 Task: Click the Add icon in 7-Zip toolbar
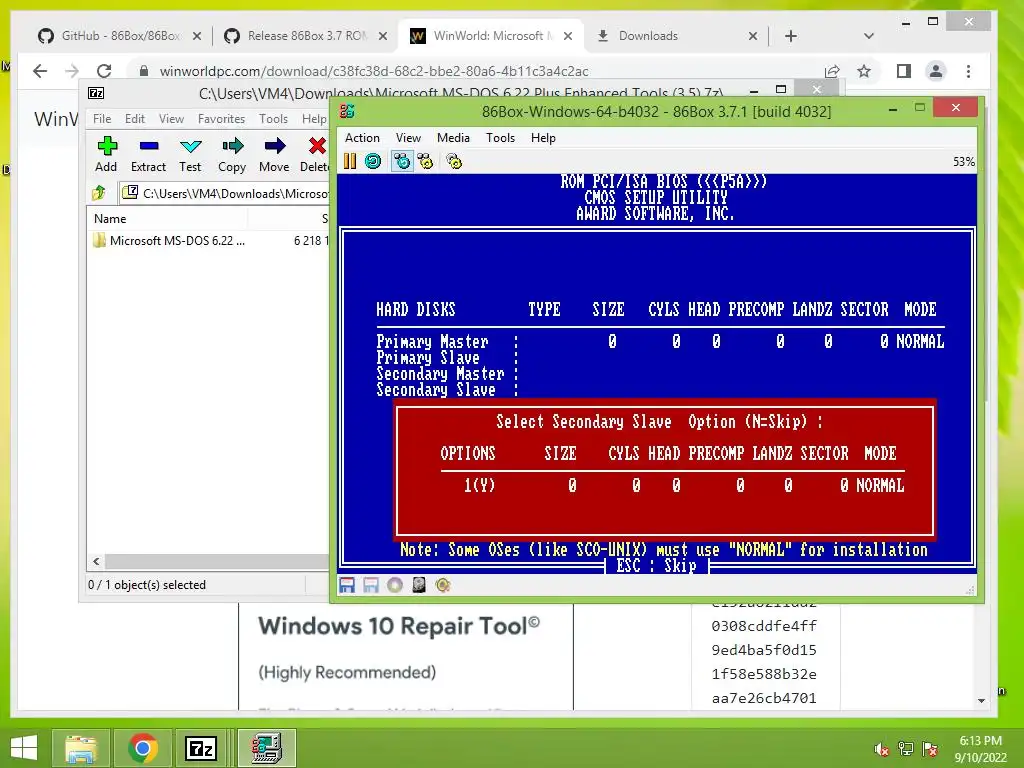click(106, 155)
